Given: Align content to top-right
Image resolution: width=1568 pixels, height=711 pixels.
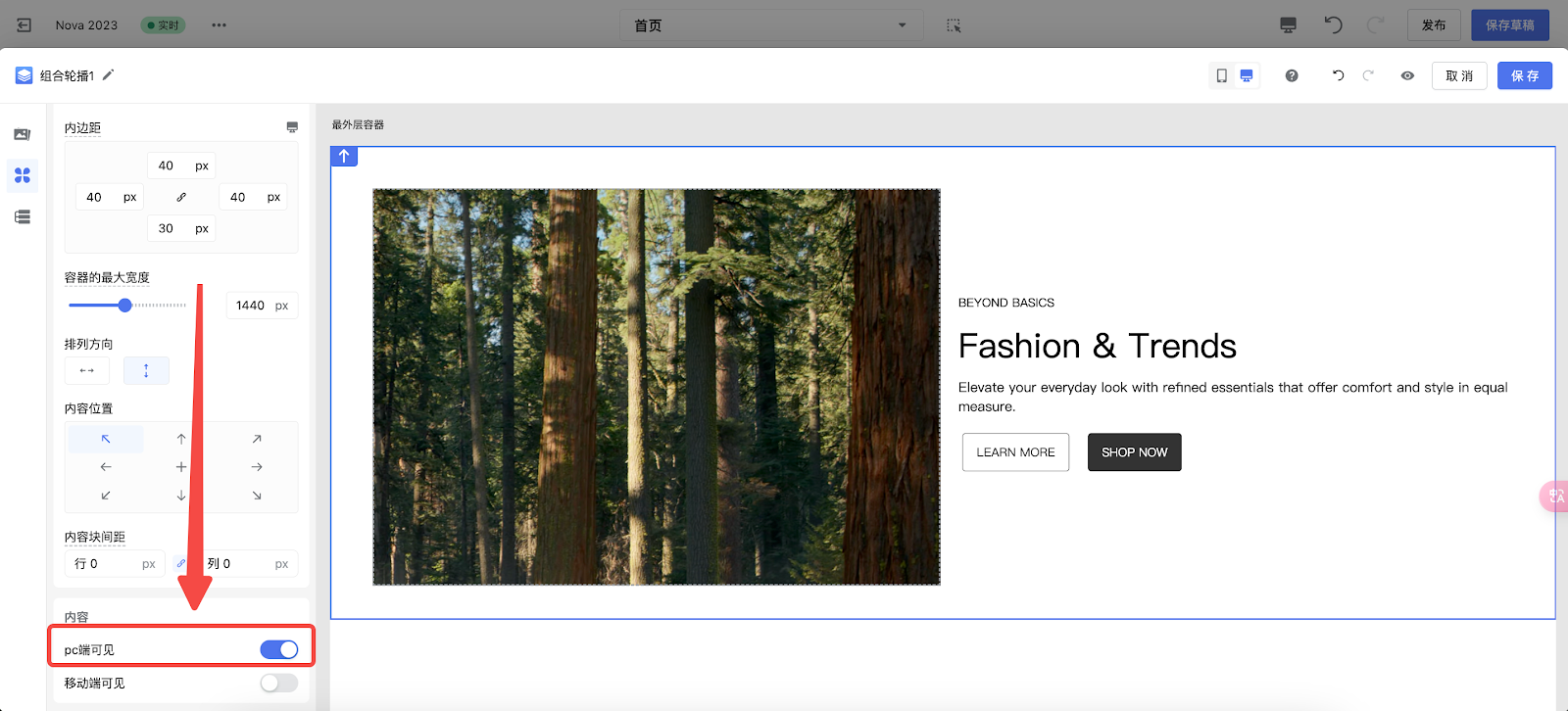Looking at the screenshot, I should coord(257,439).
